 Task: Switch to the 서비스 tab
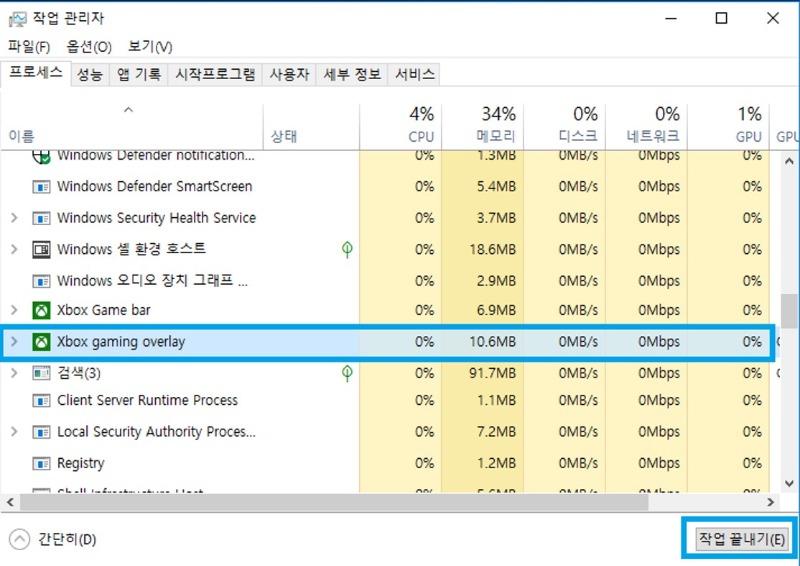(x=414, y=75)
